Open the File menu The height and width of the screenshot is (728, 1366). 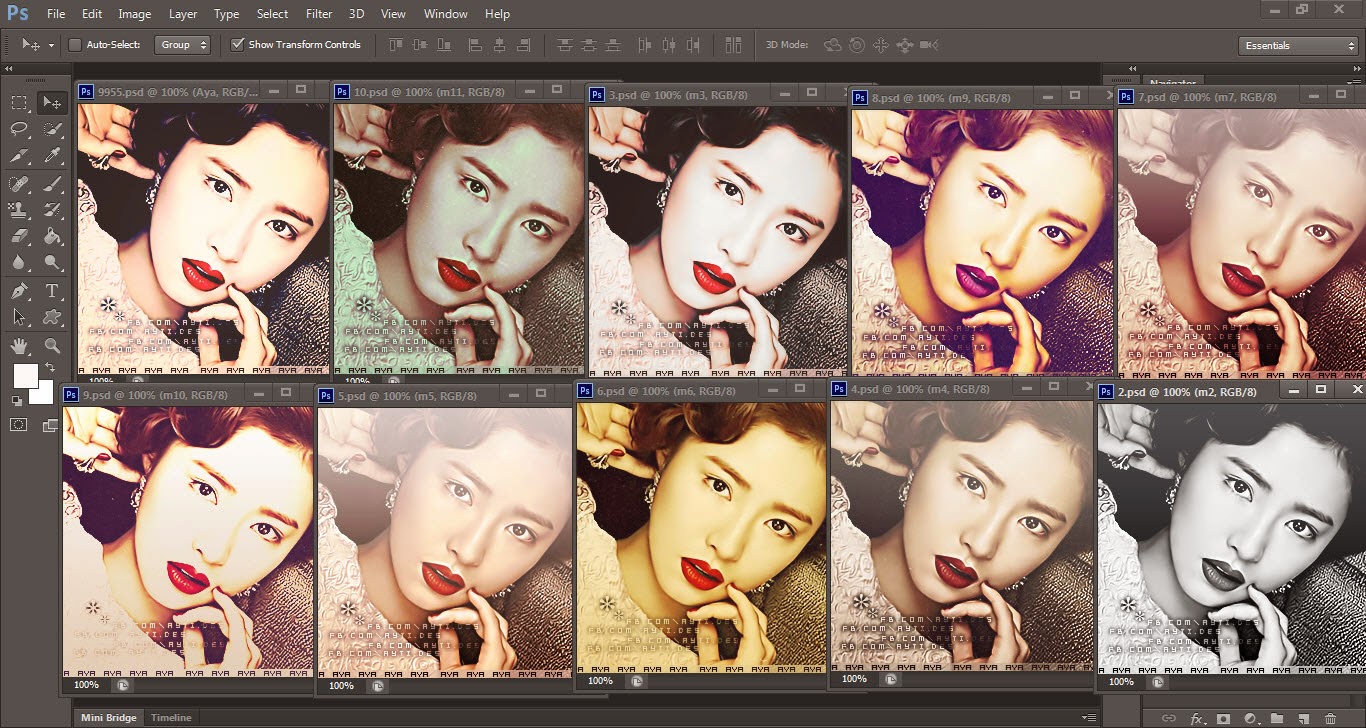(x=56, y=14)
